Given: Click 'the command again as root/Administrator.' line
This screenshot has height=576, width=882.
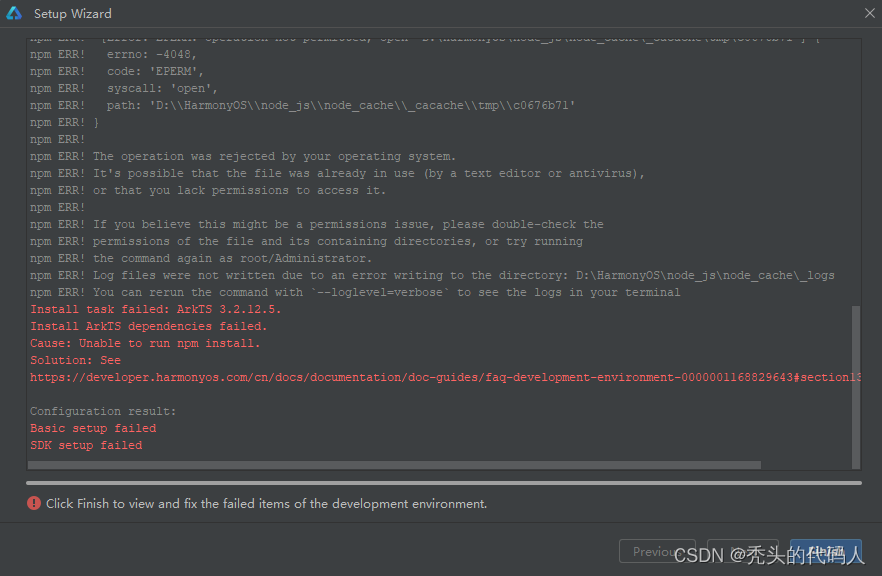Looking at the screenshot, I should tap(201, 258).
